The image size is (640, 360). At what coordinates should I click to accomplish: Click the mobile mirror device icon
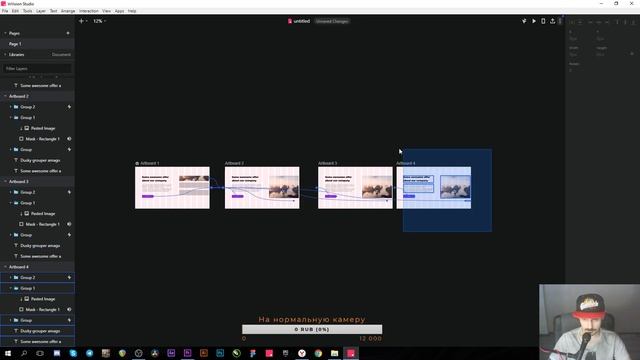pyautogui.click(x=543, y=21)
